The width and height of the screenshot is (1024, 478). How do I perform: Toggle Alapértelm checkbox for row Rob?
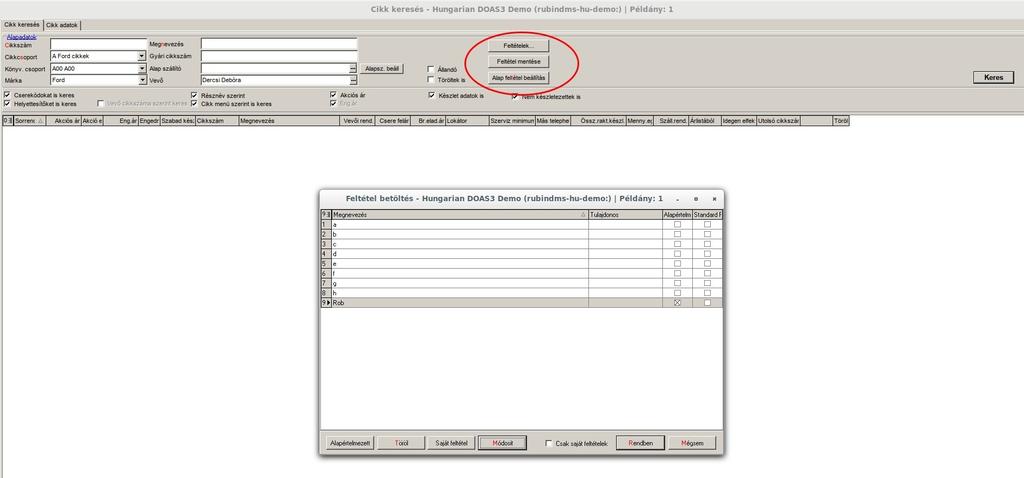[x=677, y=303]
